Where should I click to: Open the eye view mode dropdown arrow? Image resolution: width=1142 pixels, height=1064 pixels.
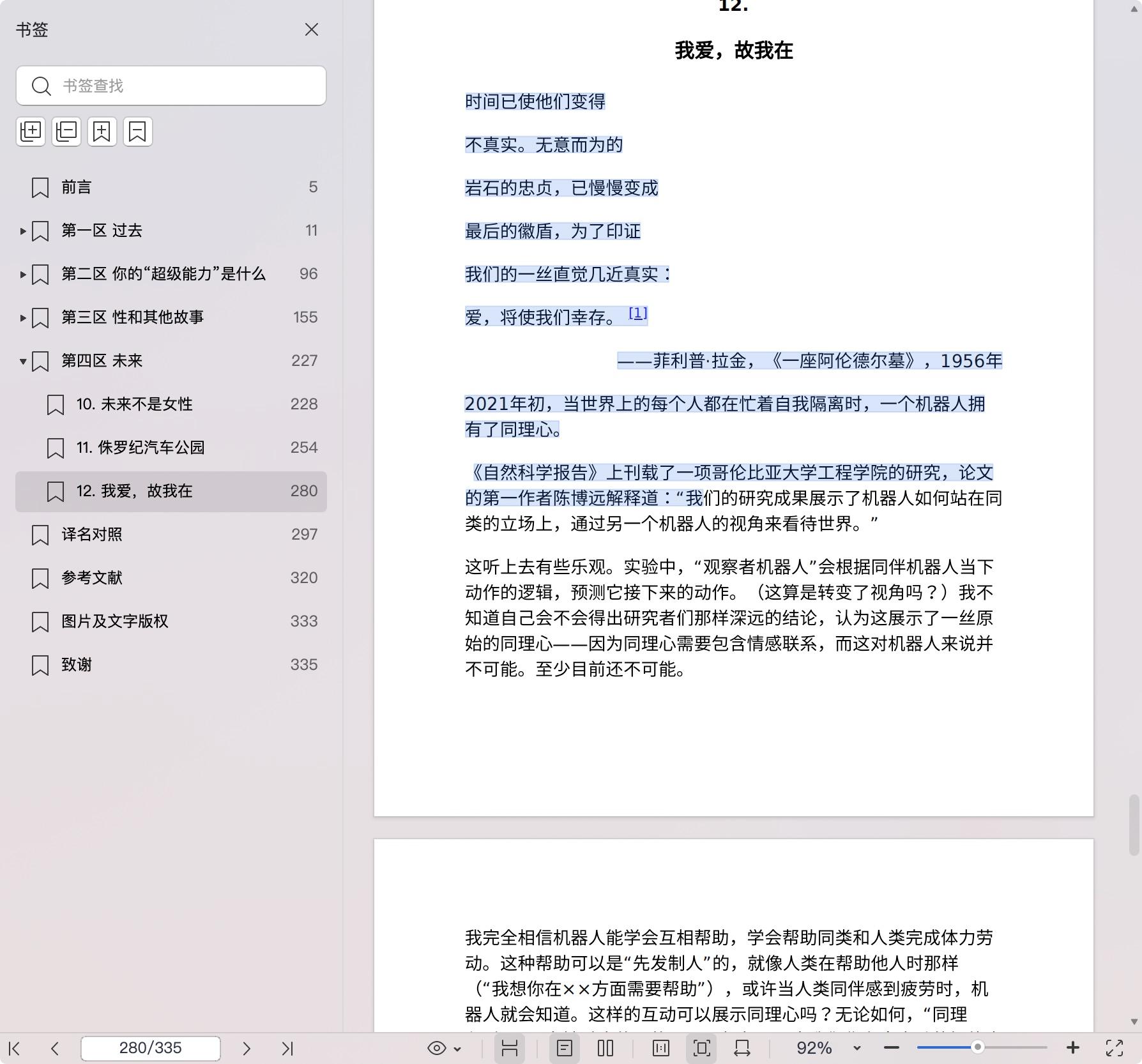(x=457, y=1049)
